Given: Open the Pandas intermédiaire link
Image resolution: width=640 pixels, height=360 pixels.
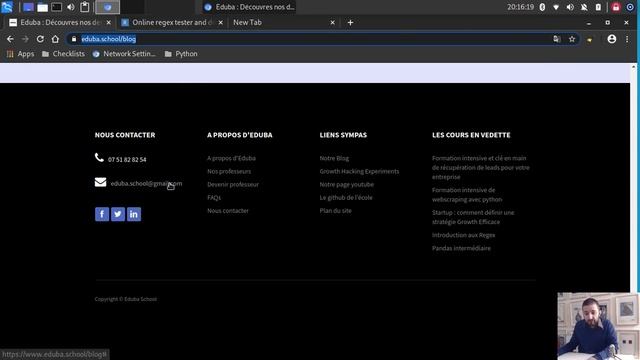Looking at the screenshot, I should click(x=461, y=248).
